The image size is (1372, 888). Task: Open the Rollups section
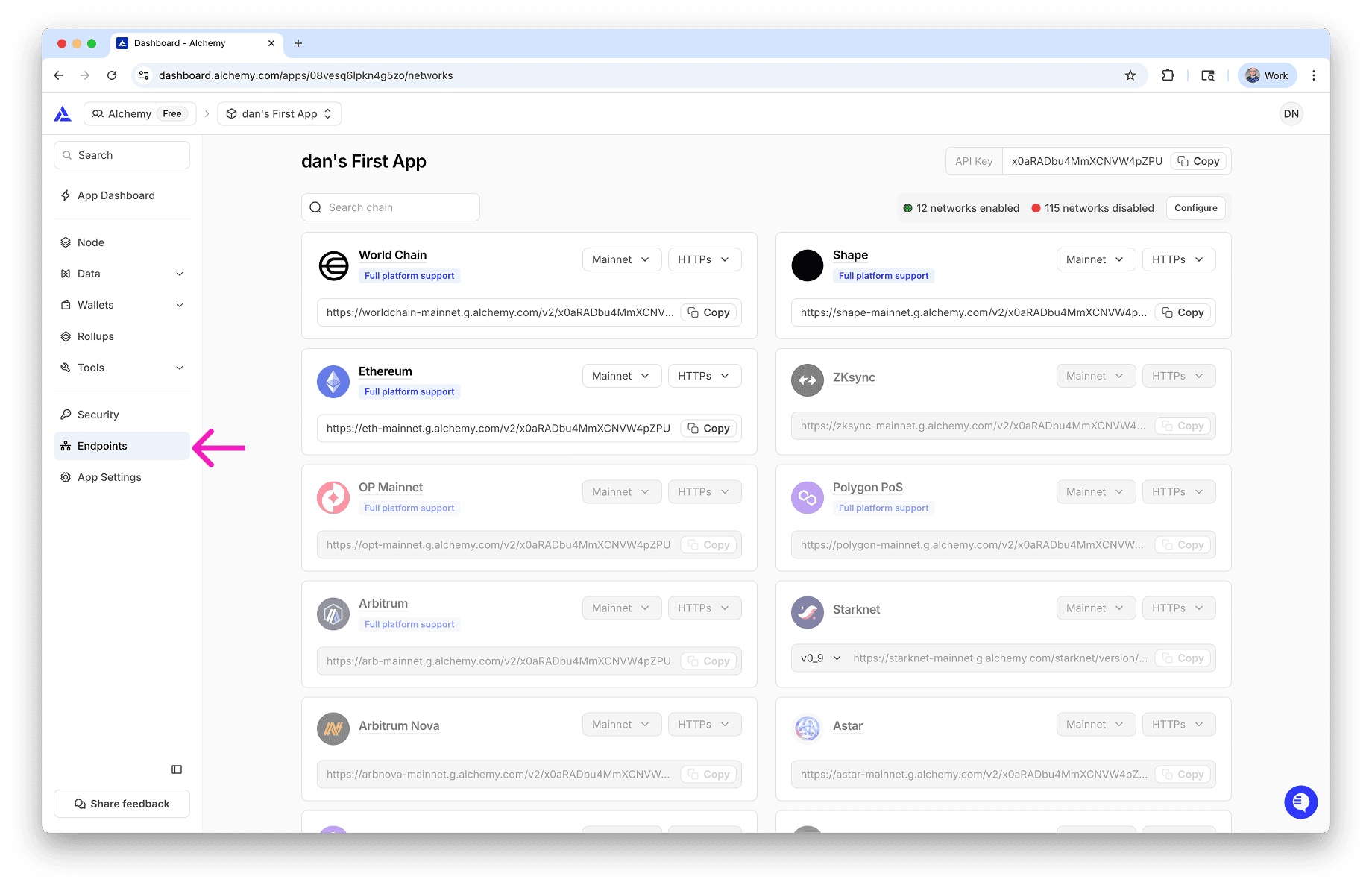coord(95,336)
